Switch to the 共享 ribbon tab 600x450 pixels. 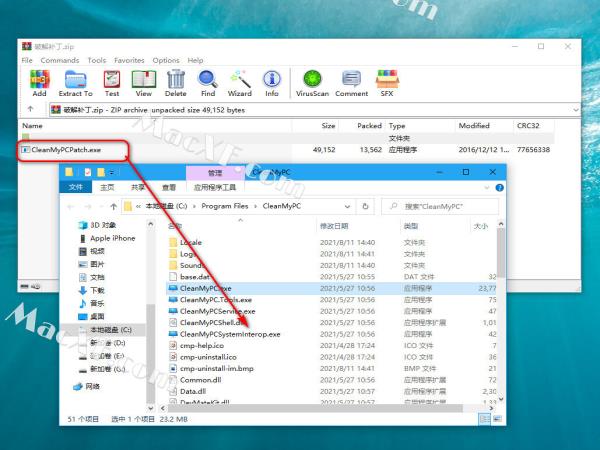pyautogui.click(x=138, y=187)
